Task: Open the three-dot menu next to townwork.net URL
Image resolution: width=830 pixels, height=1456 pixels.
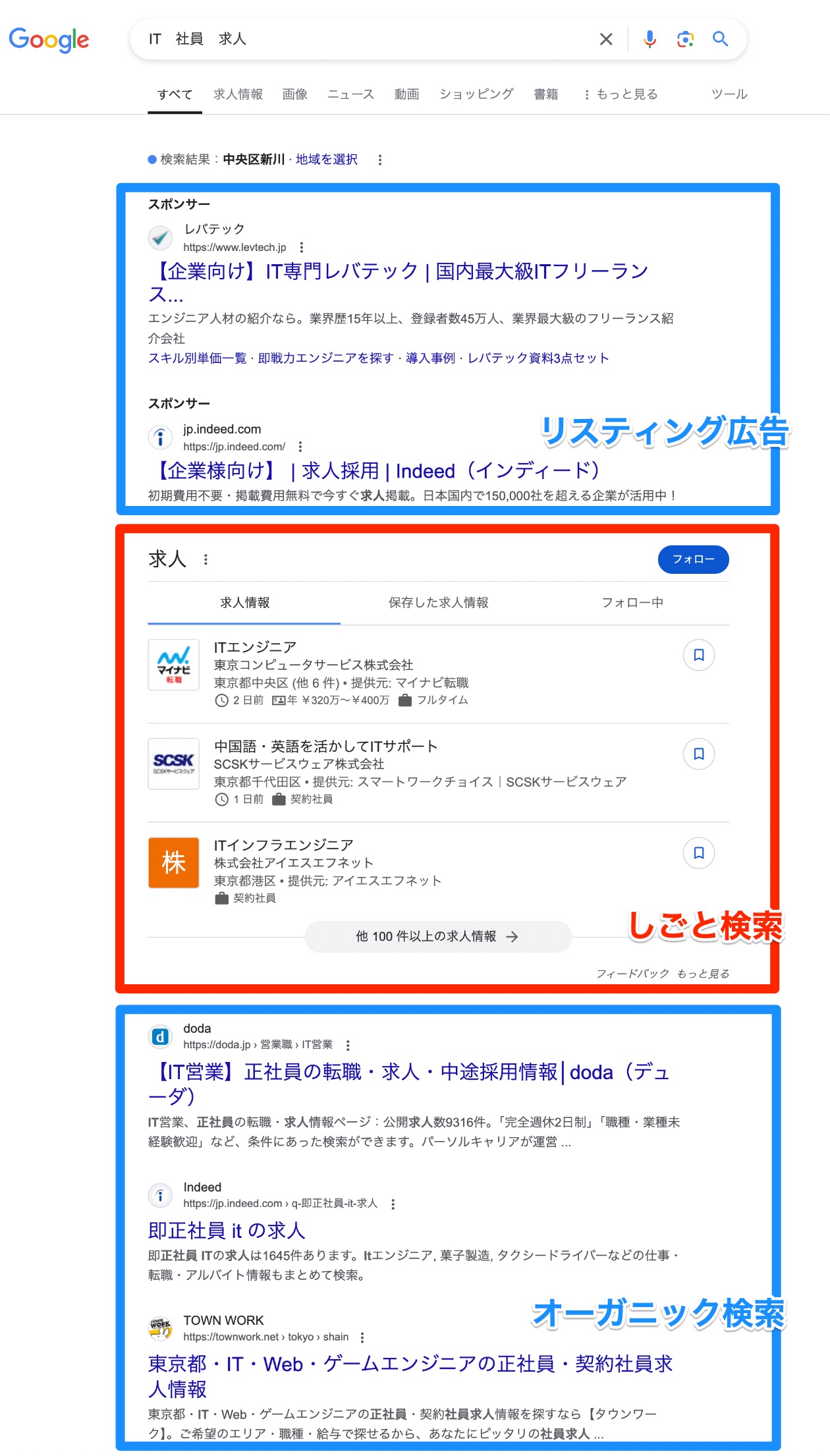Action: pyautogui.click(x=362, y=1337)
